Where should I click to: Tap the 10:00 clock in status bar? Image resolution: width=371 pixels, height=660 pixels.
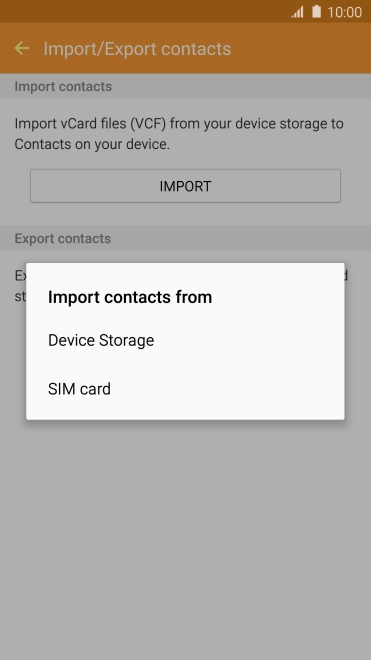click(x=344, y=12)
